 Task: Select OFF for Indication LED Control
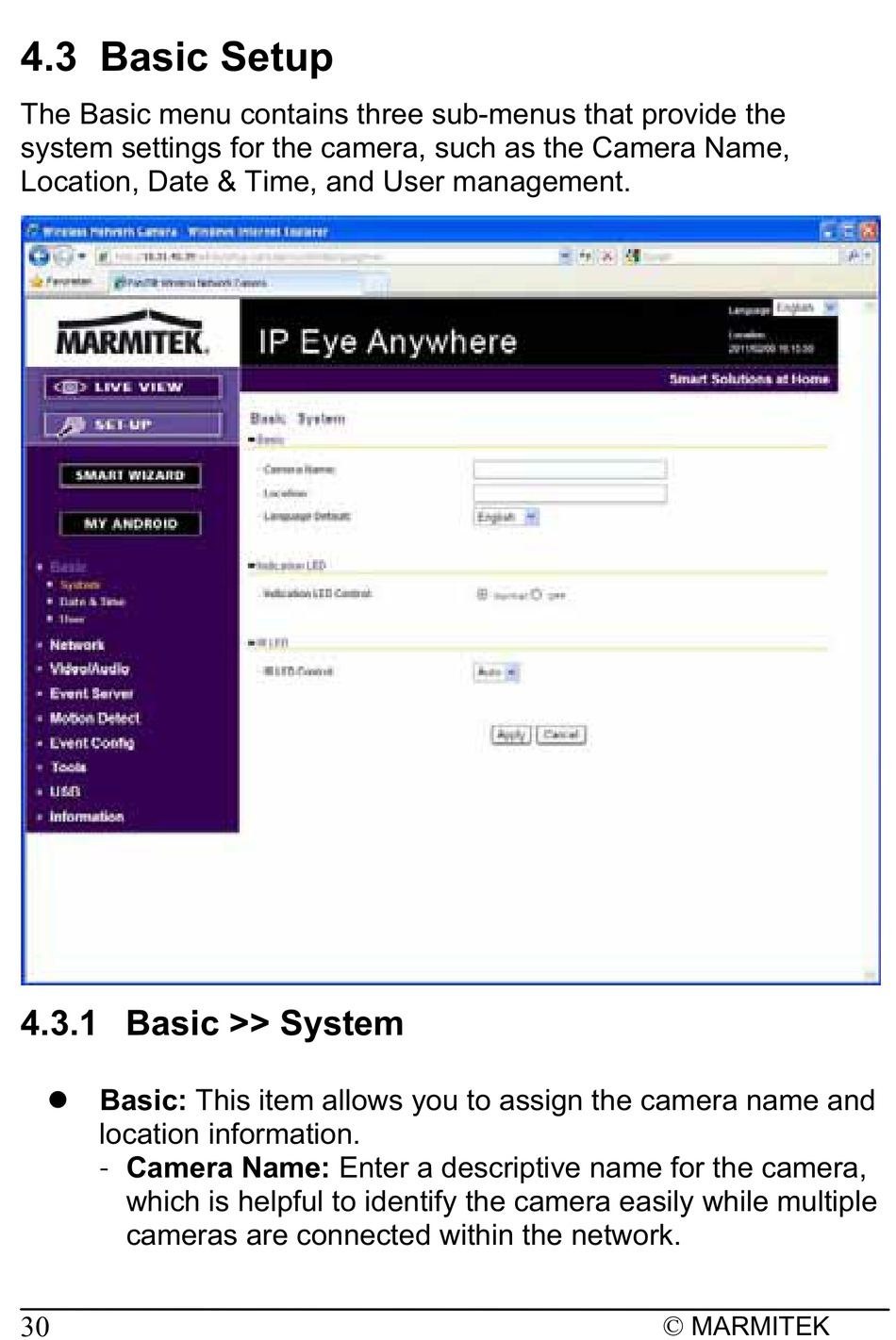(x=537, y=595)
